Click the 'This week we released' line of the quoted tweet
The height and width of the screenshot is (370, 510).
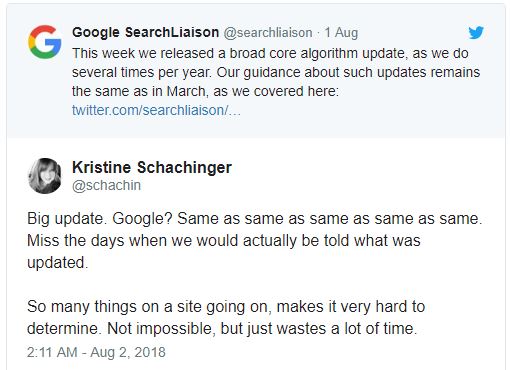(x=270, y=53)
